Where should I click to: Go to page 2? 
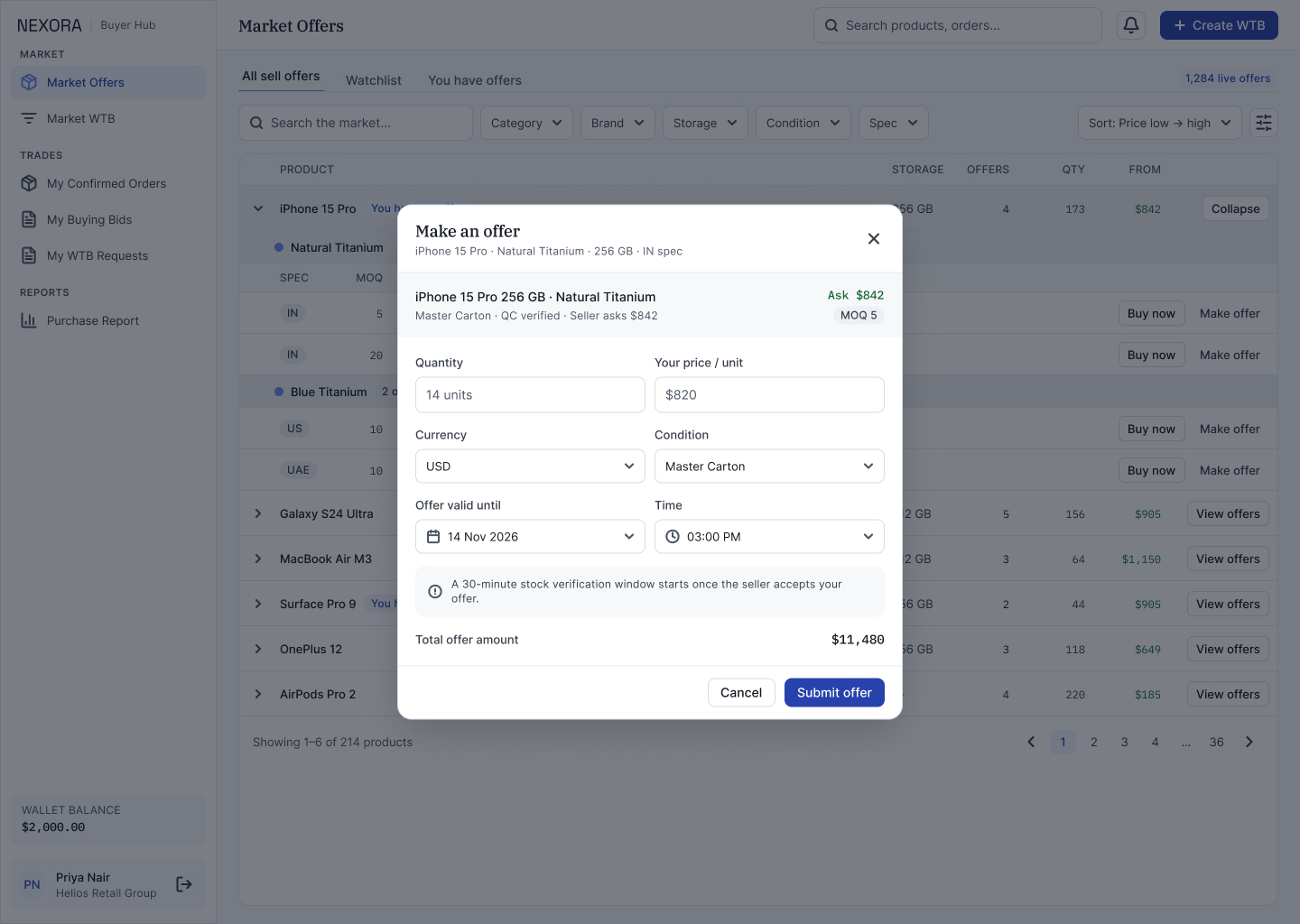(1094, 742)
